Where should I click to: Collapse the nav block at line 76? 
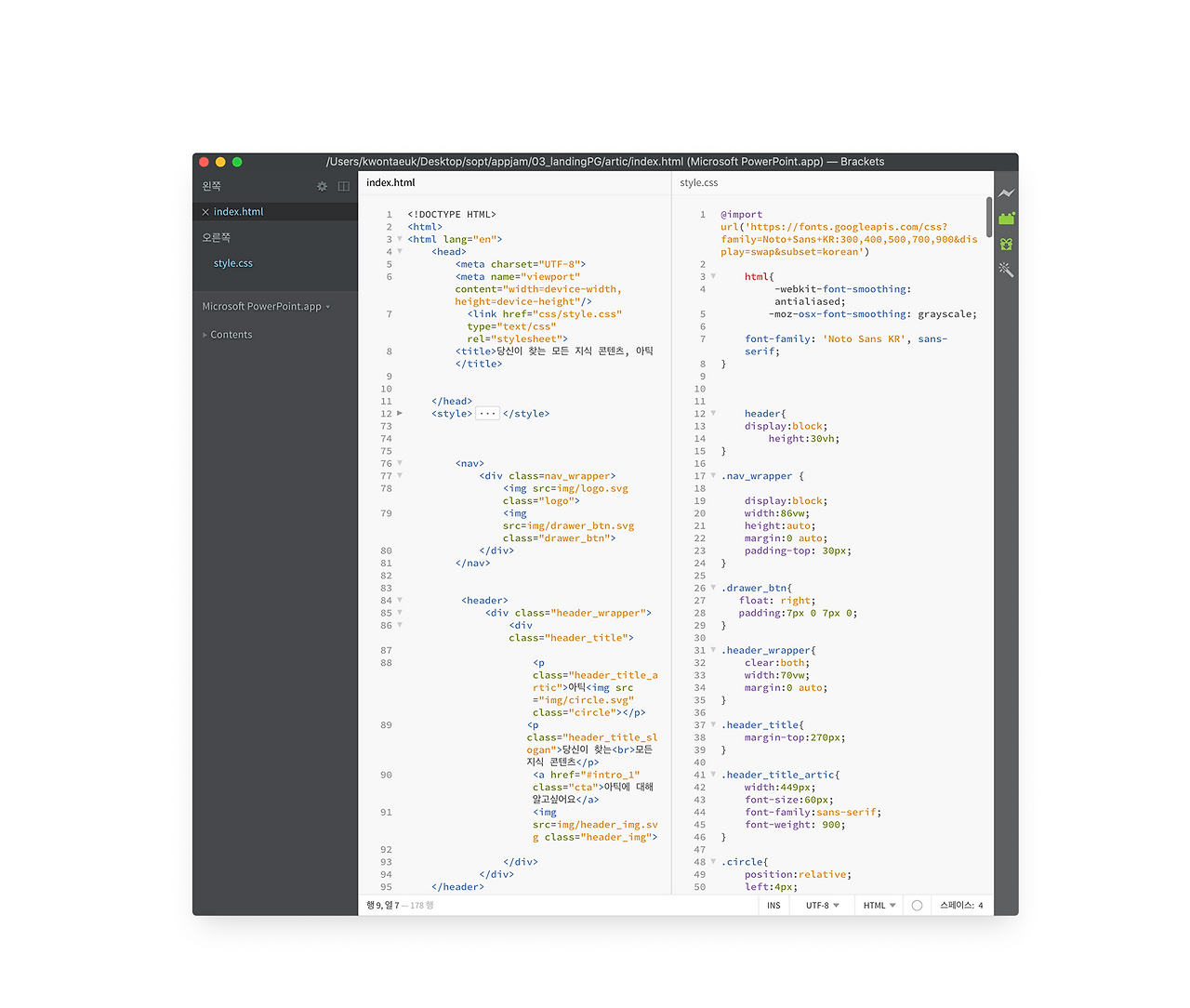[400, 463]
